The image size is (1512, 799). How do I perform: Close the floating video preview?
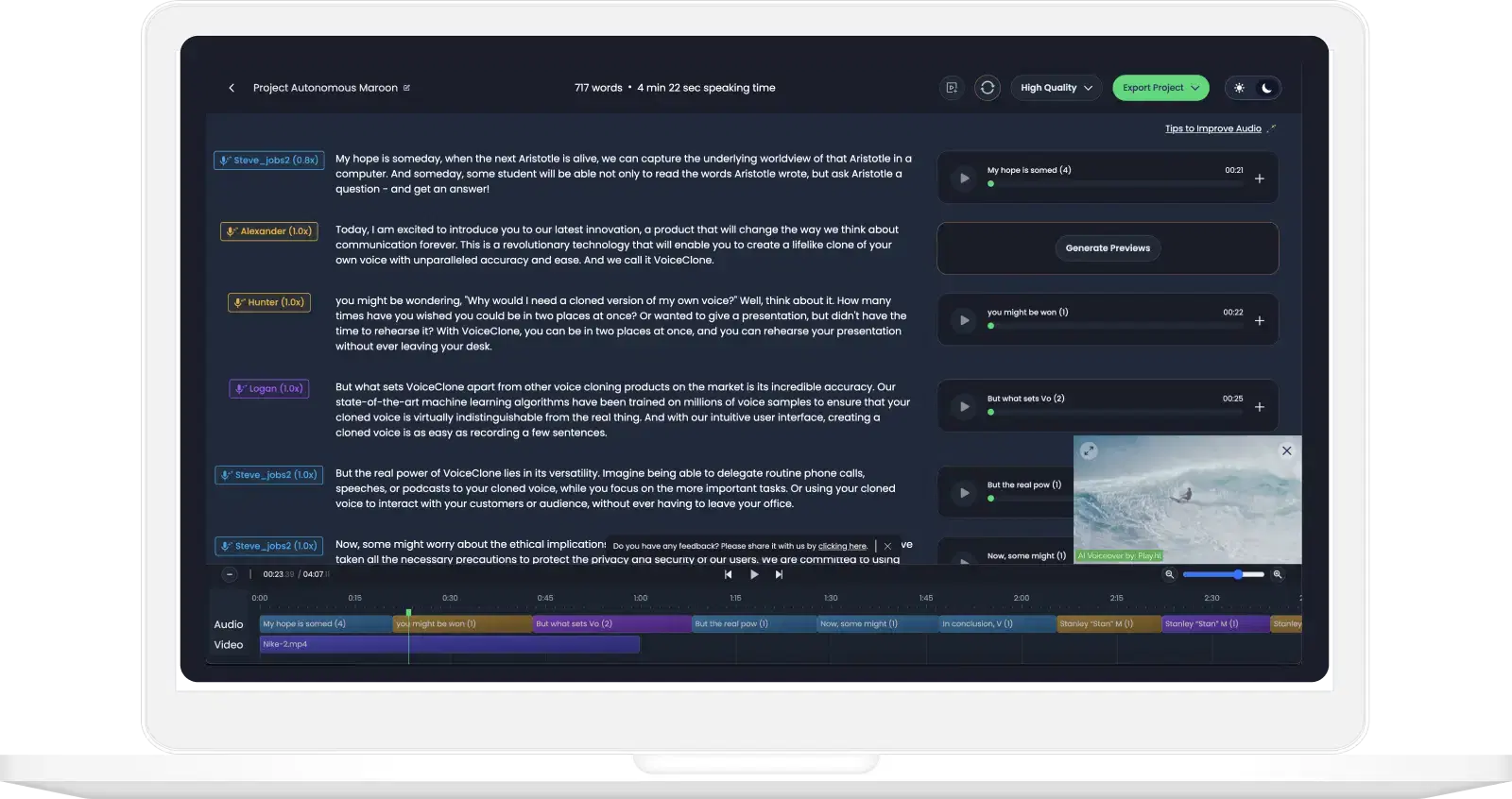pyautogui.click(x=1286, y=451)
